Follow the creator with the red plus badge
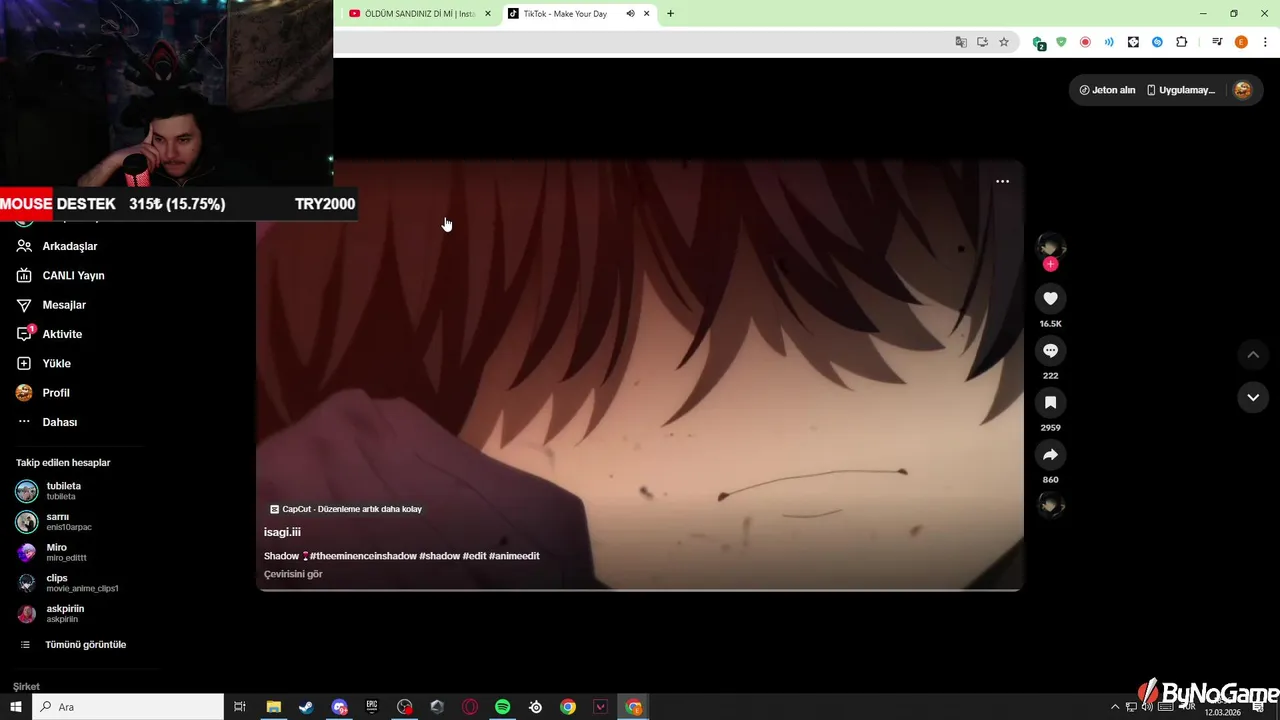Screen dimensions: 1280x720 pos(1050,264)
